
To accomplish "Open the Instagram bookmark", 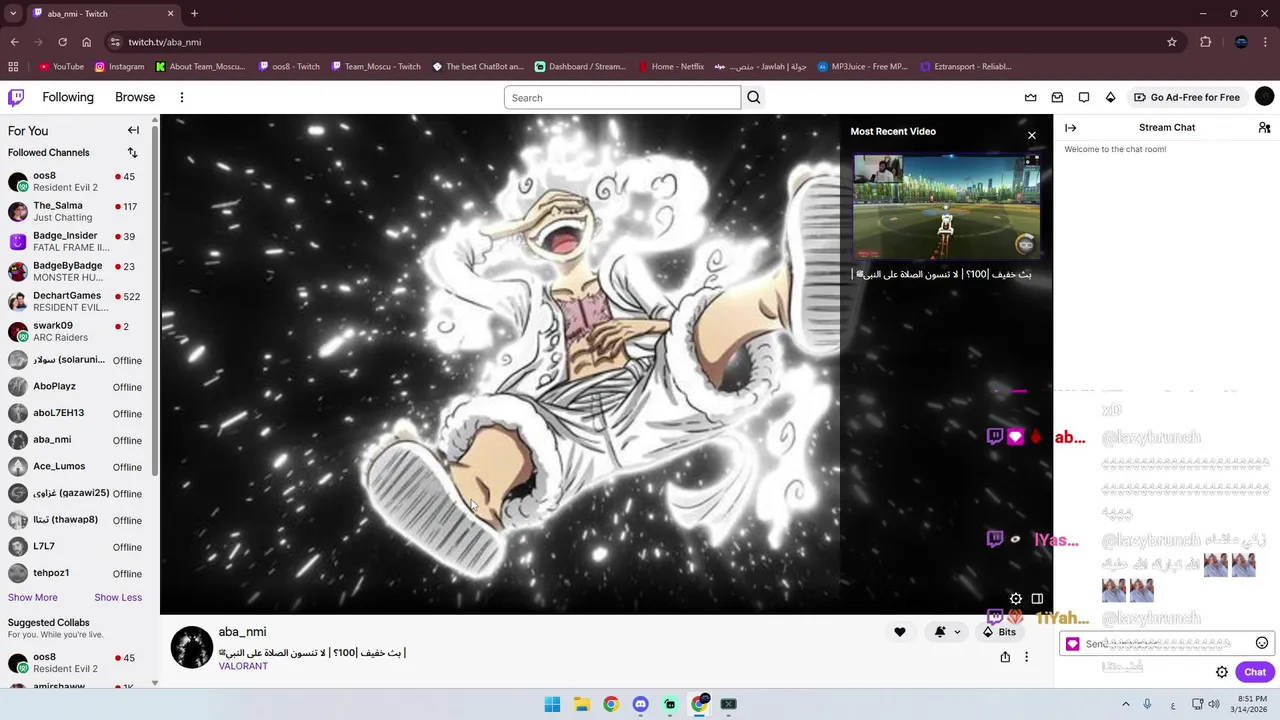I will tap(119, 67).
